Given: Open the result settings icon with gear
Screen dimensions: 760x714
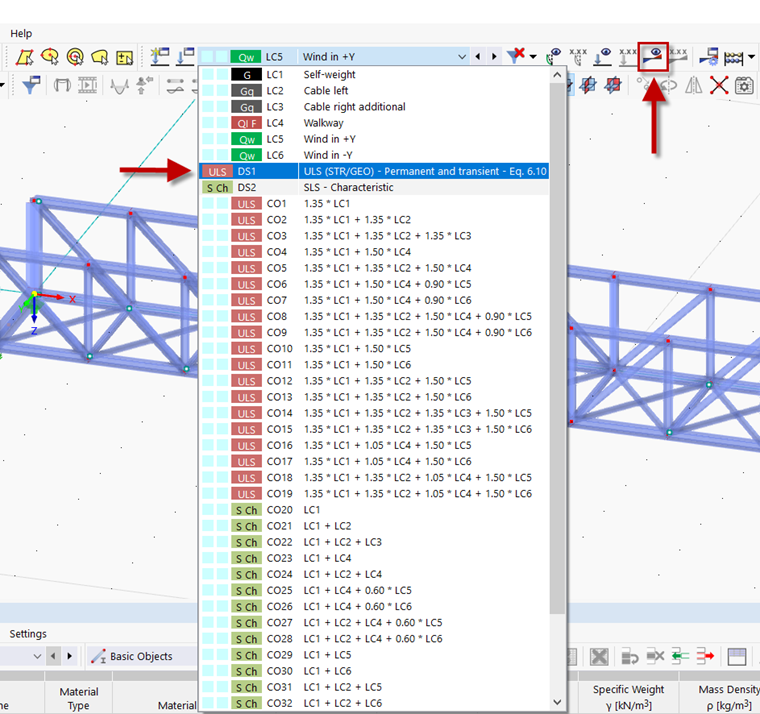Looking at the screenshot, I should click(x=708, y=56).
